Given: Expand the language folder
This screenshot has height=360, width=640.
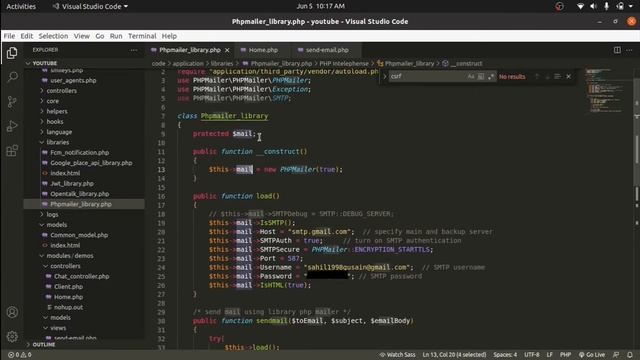Looking at the screenshot, I should click(x=59, y=132).
